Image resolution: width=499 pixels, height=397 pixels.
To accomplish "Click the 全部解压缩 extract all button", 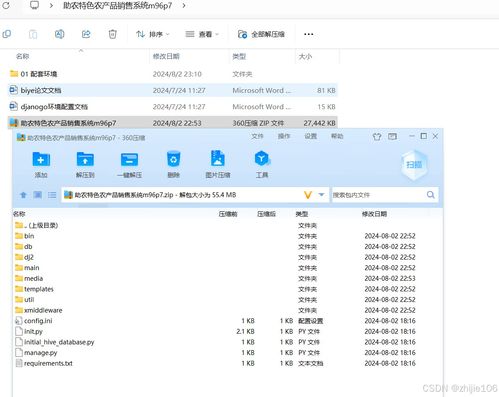I will 261,34.
